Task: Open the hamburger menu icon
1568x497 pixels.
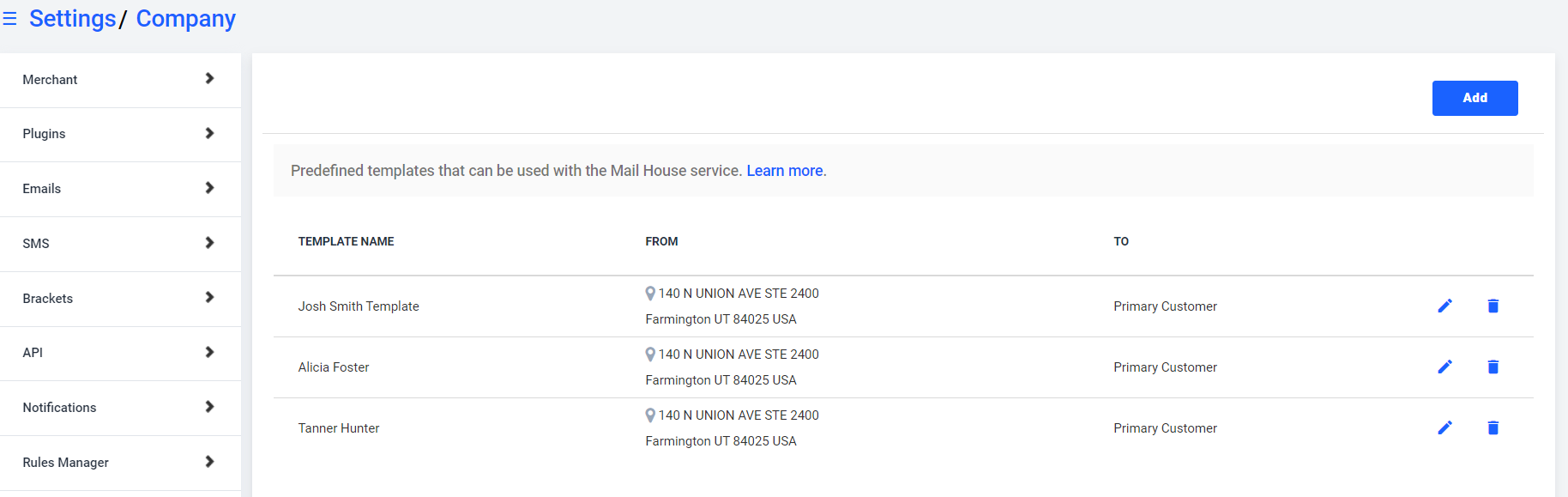Action: [9, 19]
